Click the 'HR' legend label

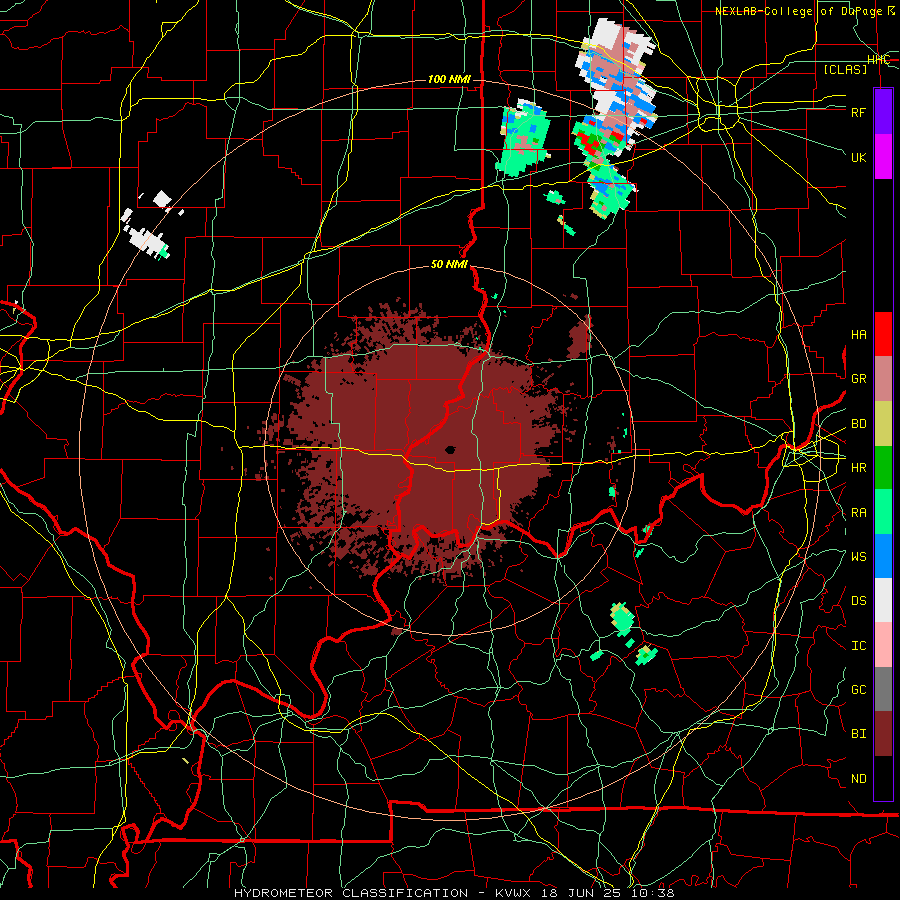[x=858, y=468]
